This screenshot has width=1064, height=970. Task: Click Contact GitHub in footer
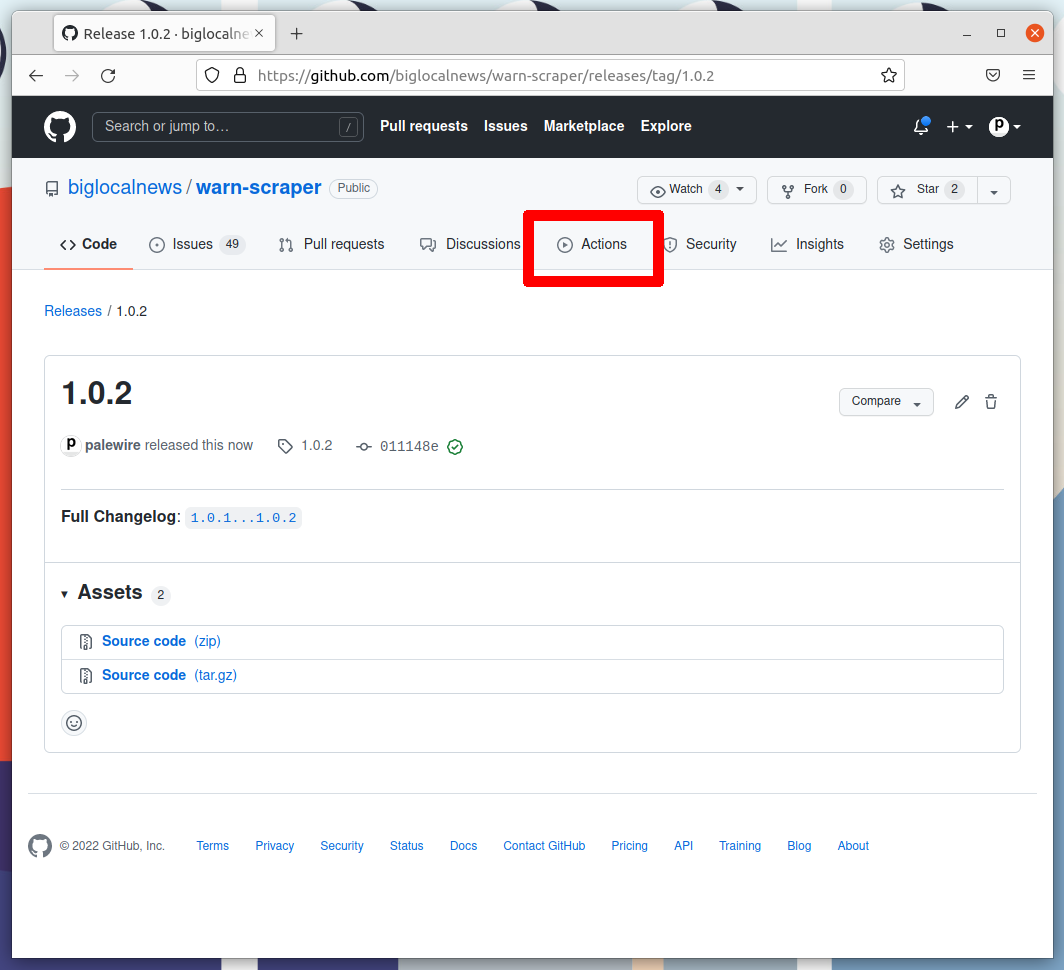(x=544, y=846)
